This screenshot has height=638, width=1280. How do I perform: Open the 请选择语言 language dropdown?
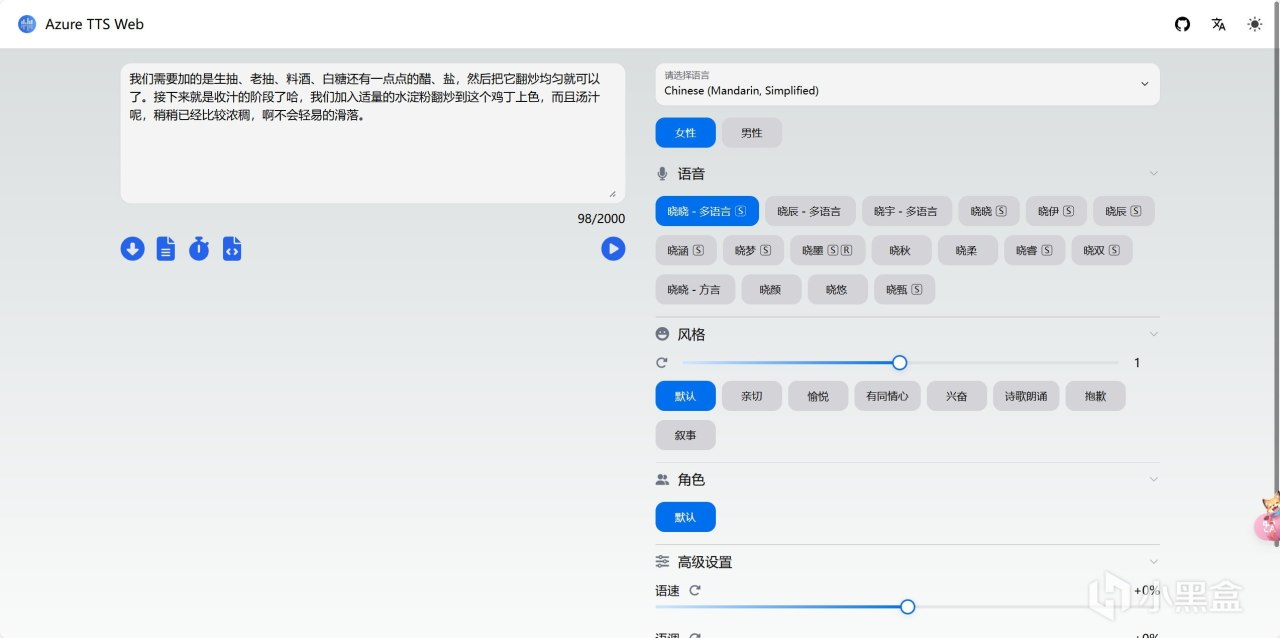[907, 84]
